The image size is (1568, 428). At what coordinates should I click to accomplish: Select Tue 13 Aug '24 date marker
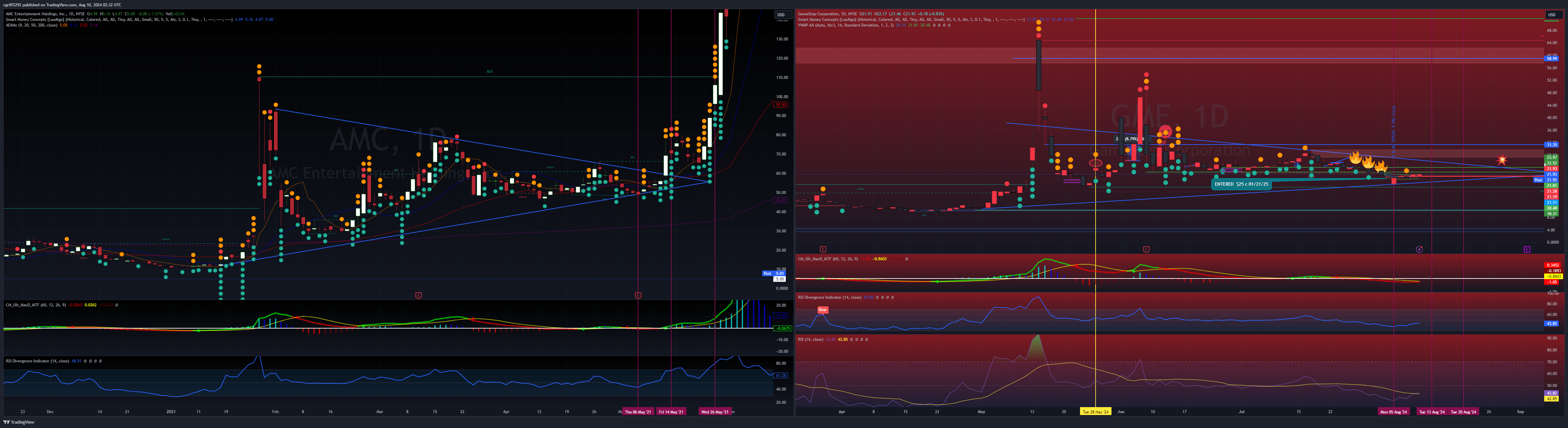click(1432, 411)
